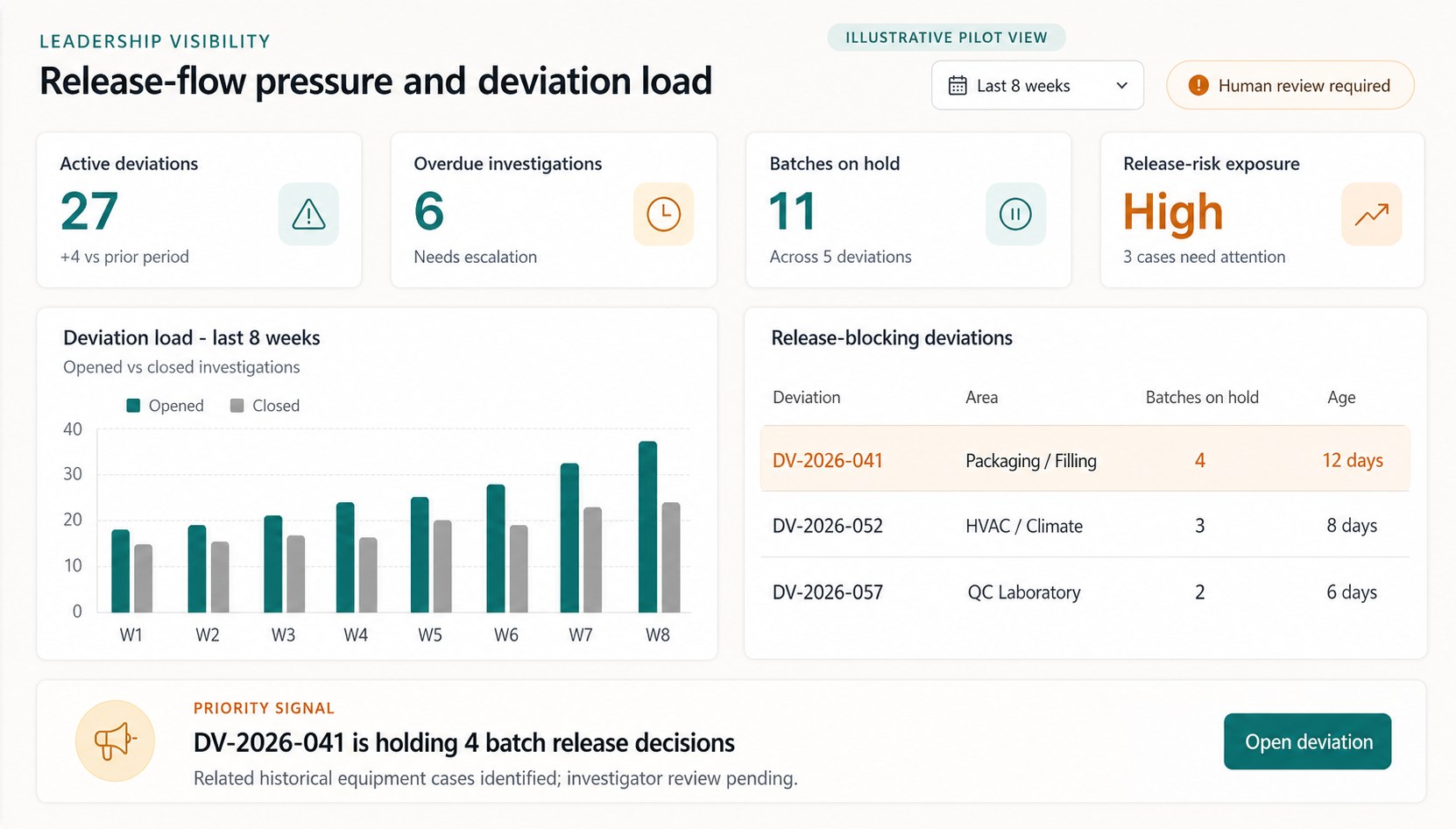Viewport: 1456px width, 829px height.
Task: Click the trending-up arrow icon on Release-risk exposure
Action: 1371,214
